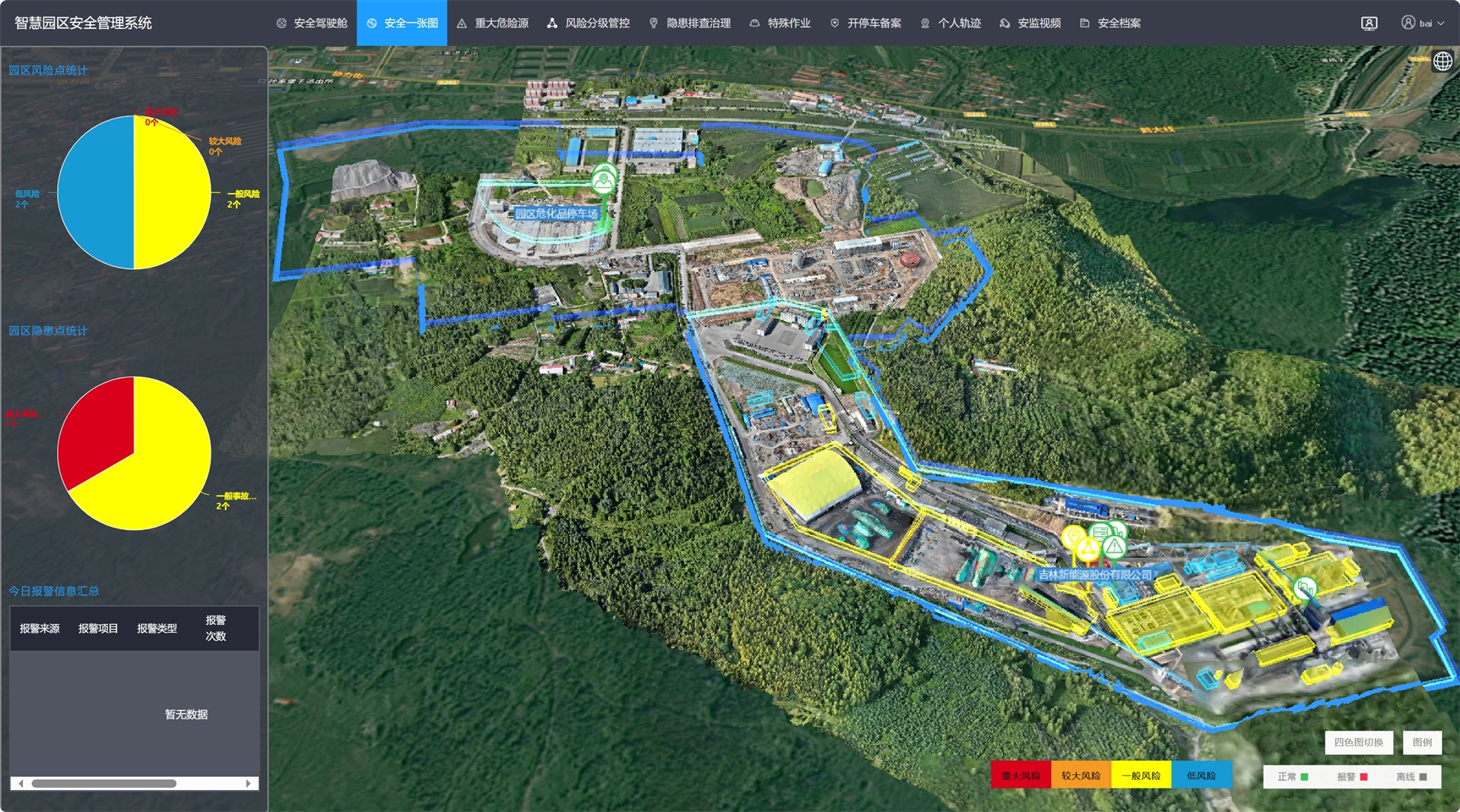Open the 重大危险源 tab

[493, 24]
